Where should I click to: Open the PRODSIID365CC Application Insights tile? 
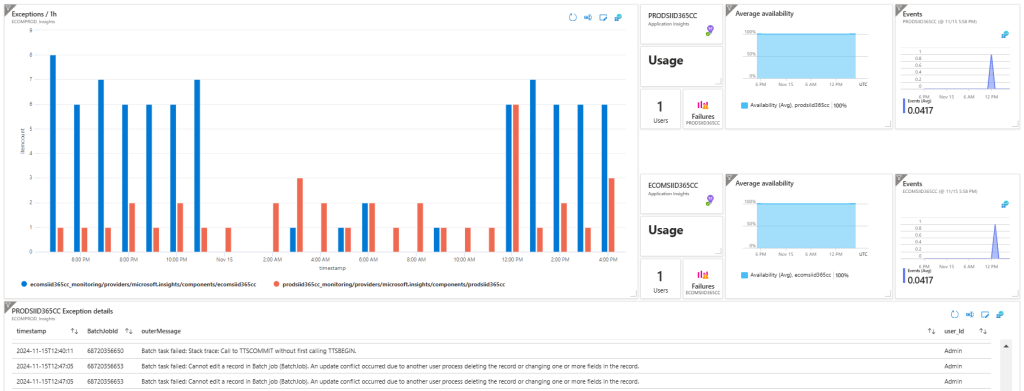681,23
